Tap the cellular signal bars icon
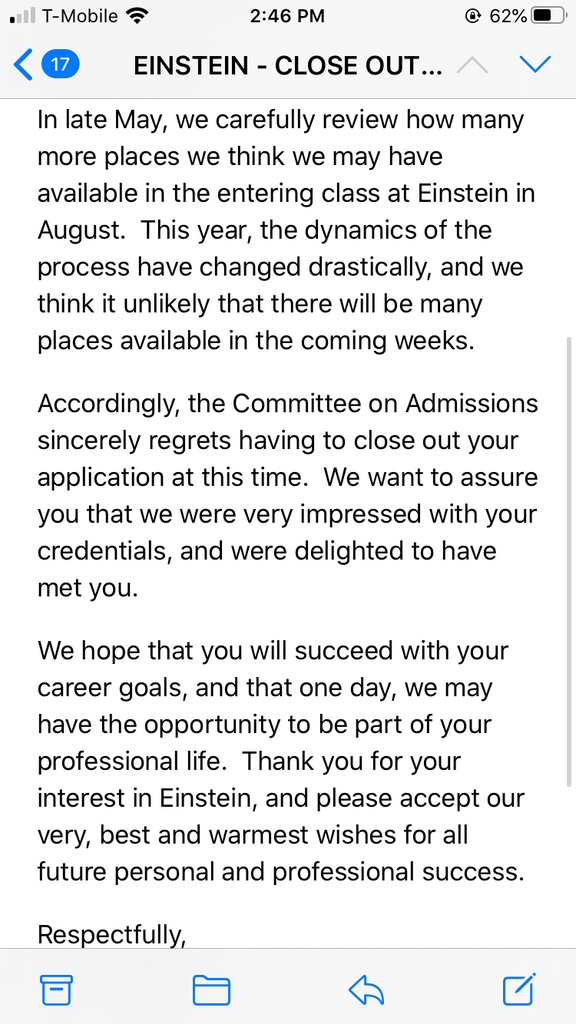 (x=23, y=16)
